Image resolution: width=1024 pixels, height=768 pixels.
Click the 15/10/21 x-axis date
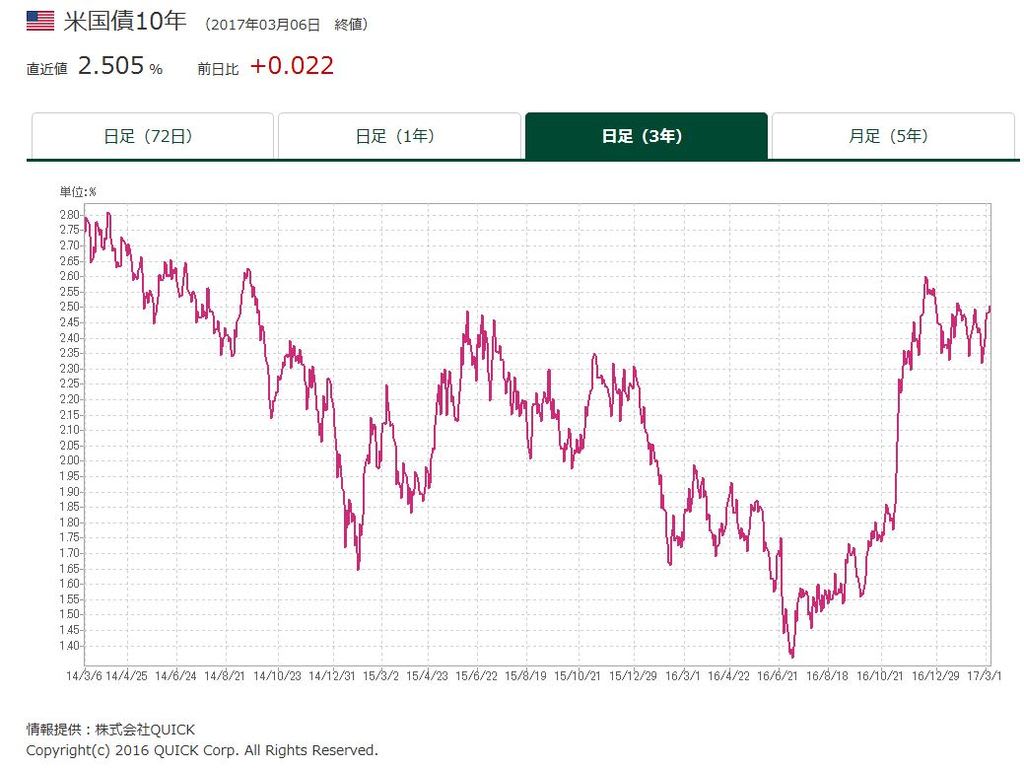[577, 675]
